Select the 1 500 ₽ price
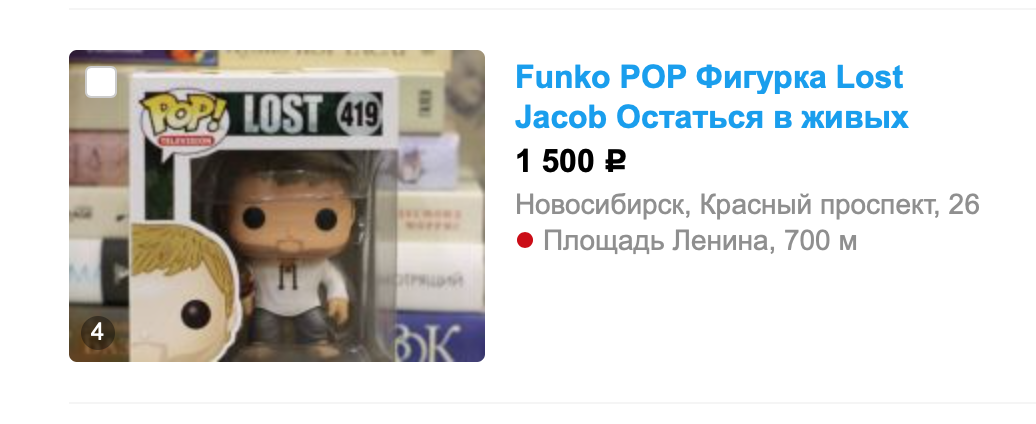Screen dimensions: 1036x424 point(570,161)
